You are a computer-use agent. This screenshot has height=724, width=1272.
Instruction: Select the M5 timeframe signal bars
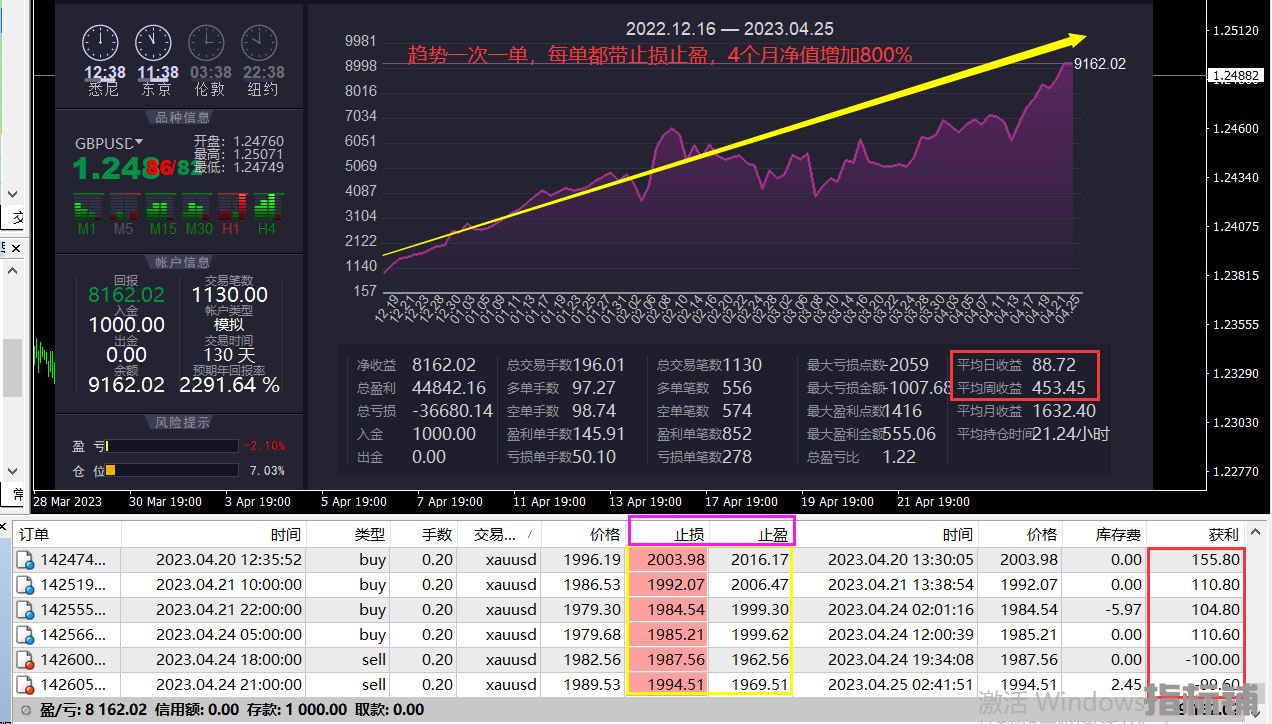pos(124,207)
